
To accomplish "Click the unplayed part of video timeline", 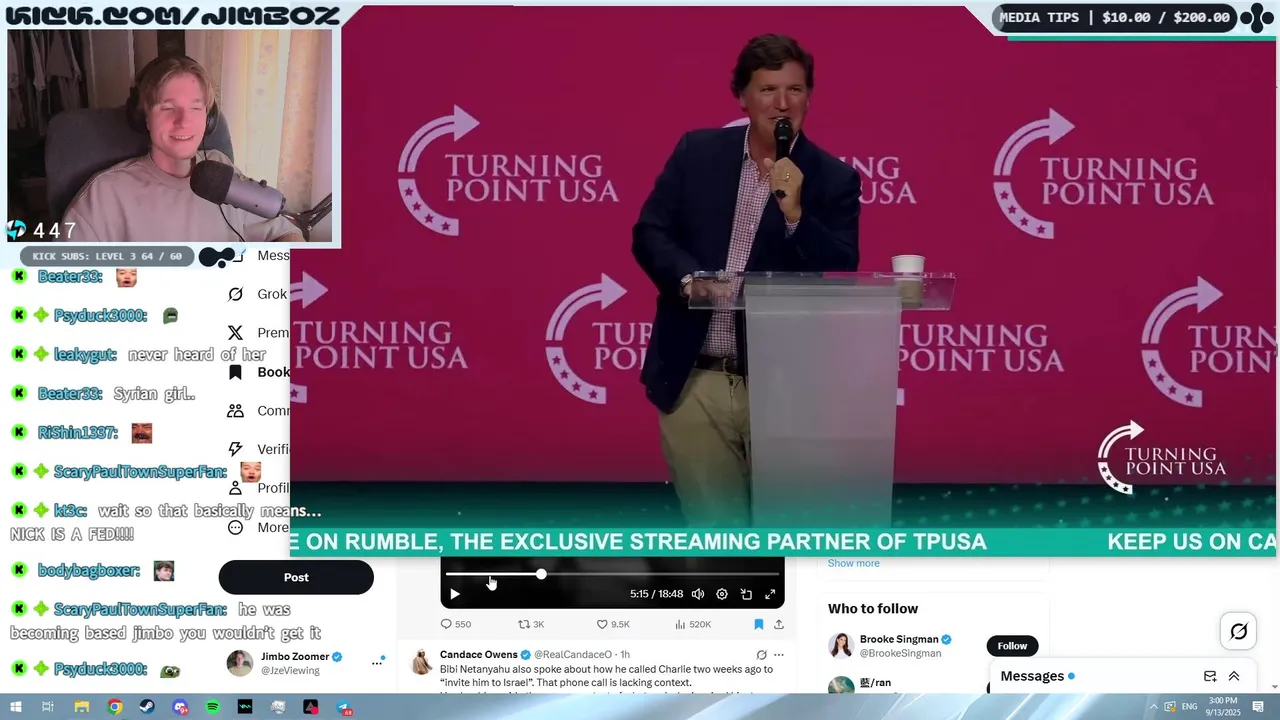I will click(660, 574).
